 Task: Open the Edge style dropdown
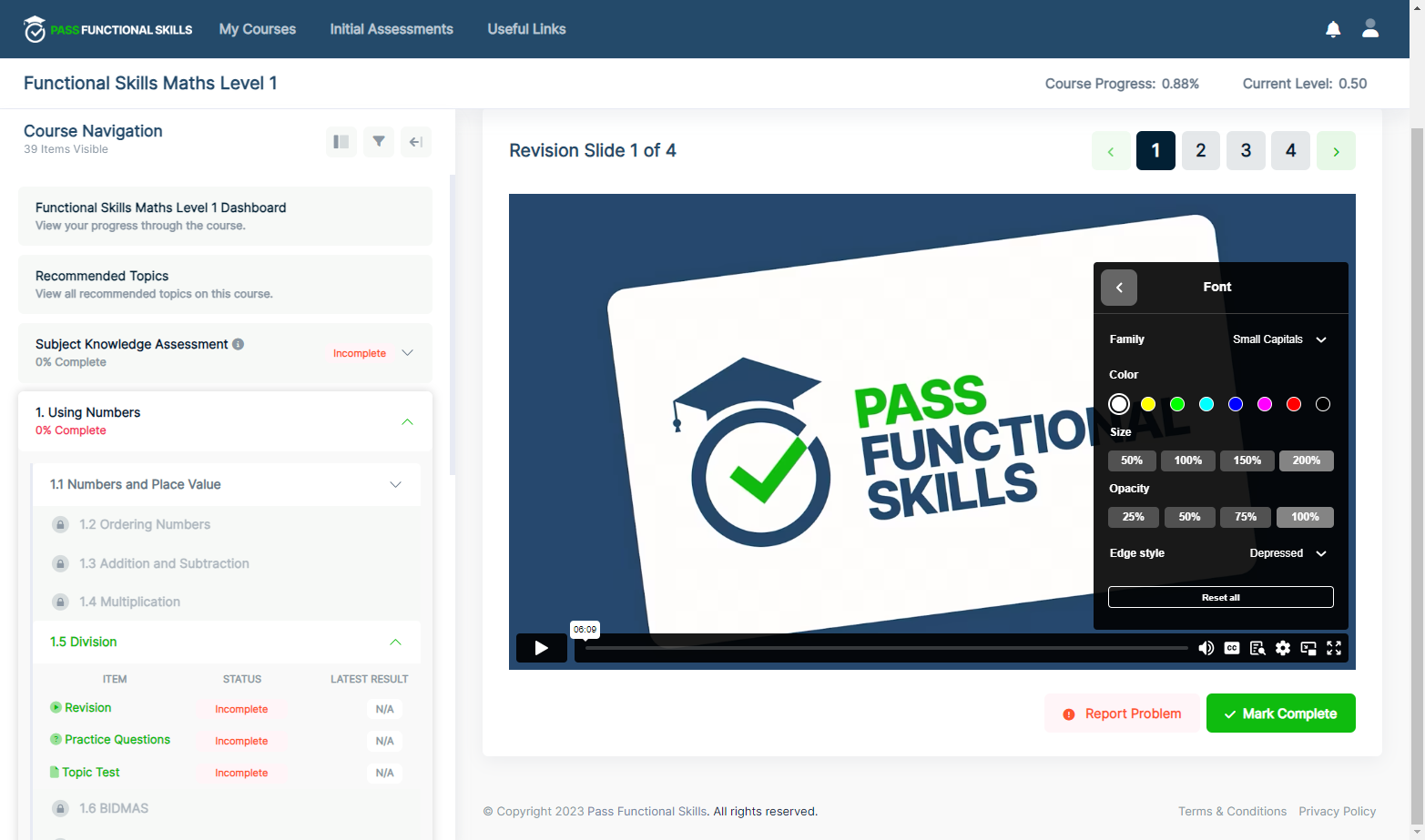(x=1288, y=553)
